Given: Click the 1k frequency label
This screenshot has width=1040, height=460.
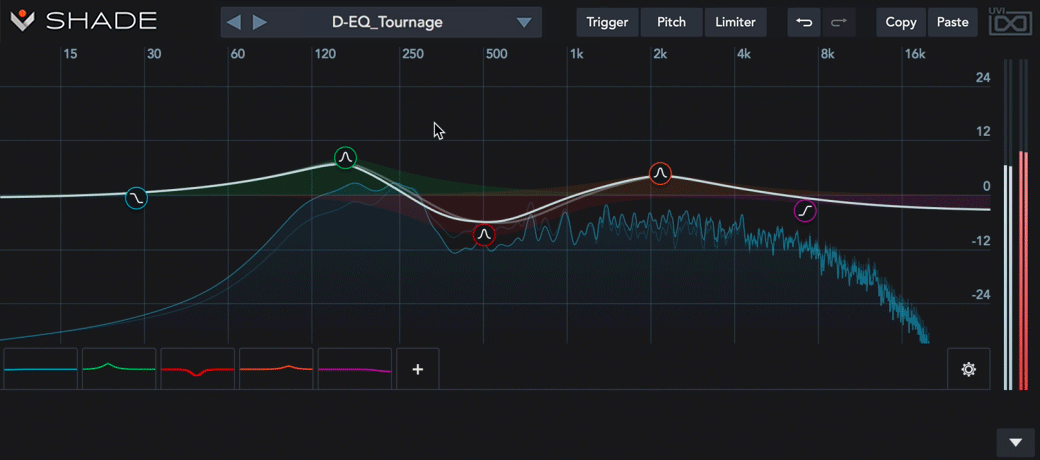Looking at the screenshot, I should click(x=576, y=54).
